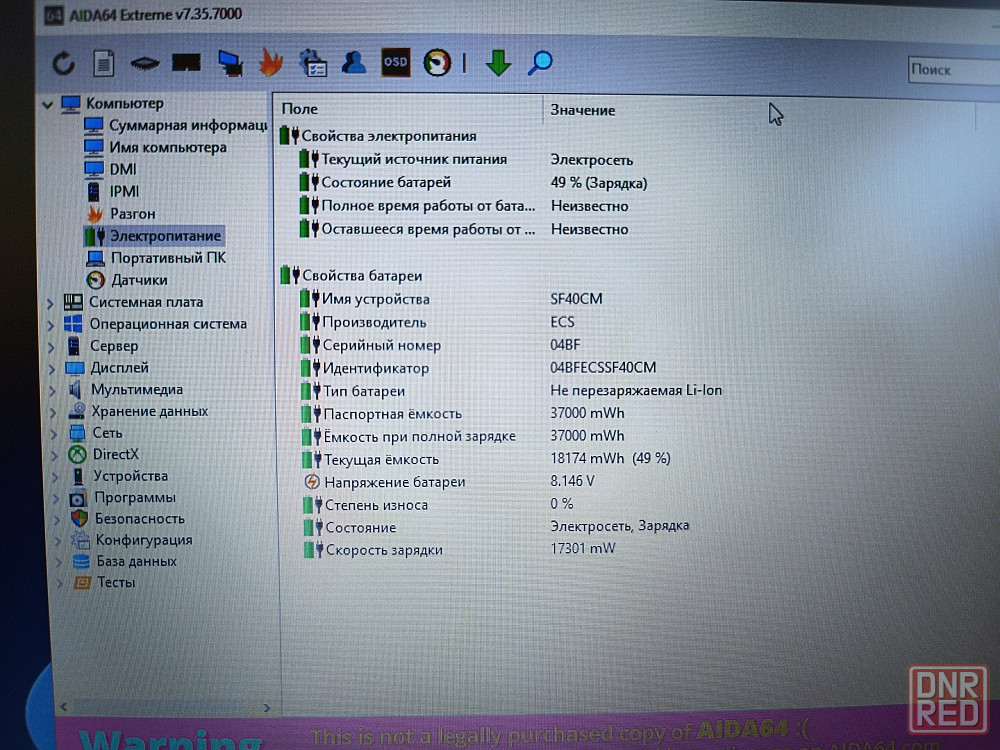This screenshot has height=750, width=1000.
Task: Select the Напряжение батареи row
Action: click(394, 482)
